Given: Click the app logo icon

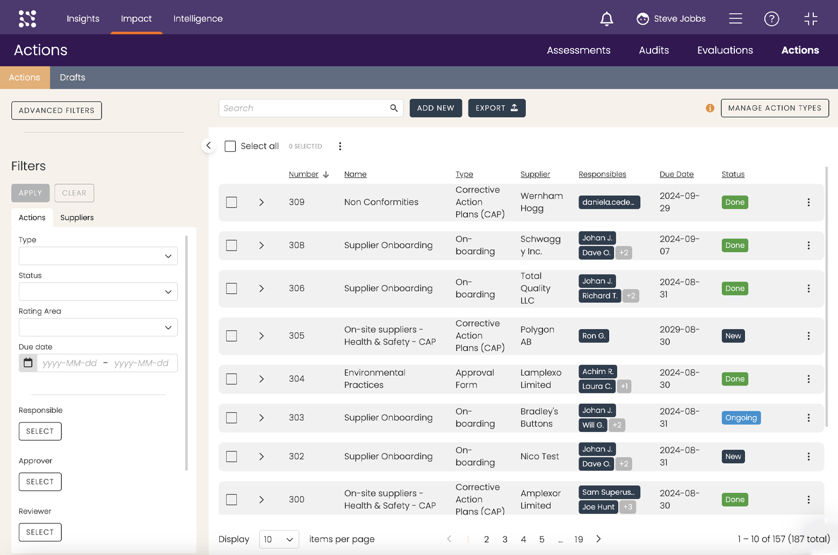Looking at the screenshot, I should [x=27, y=19].
